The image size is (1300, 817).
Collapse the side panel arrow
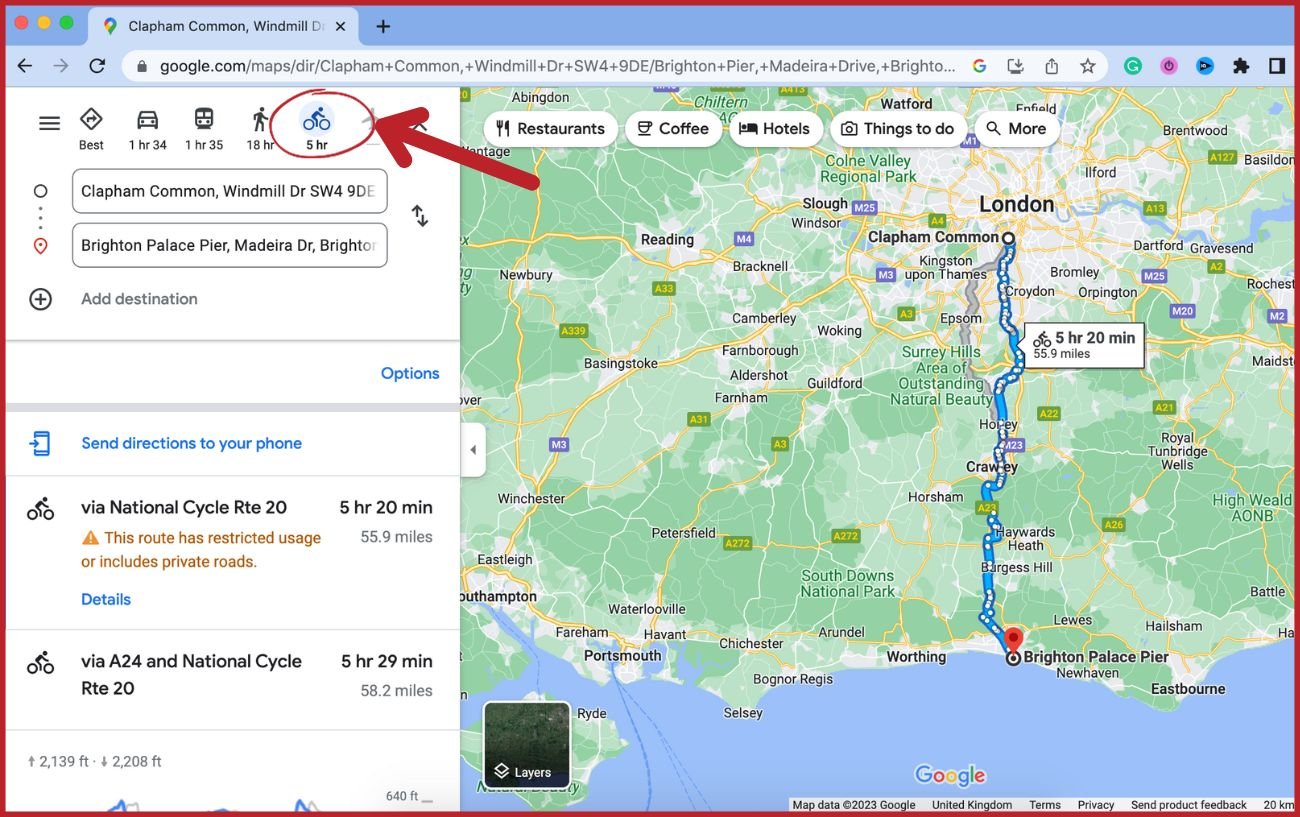pos(473,450)
